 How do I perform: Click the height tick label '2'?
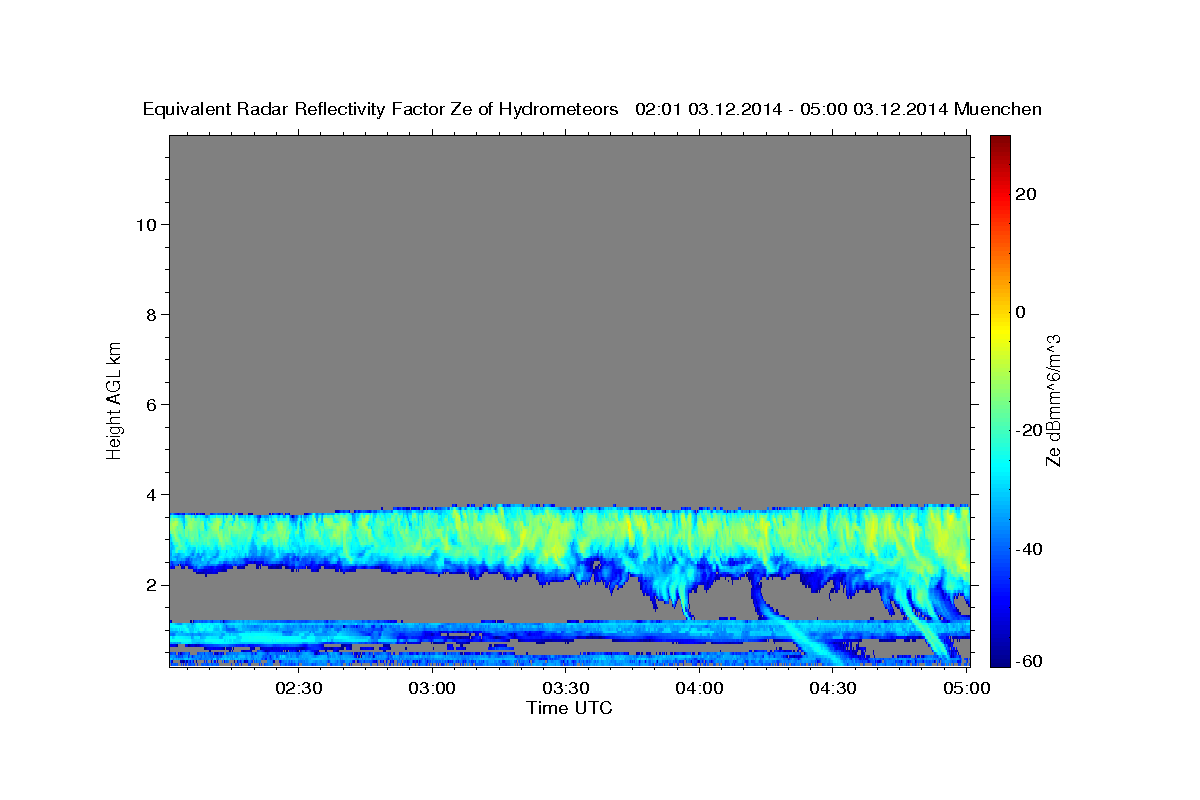click(x=150, y=584)
